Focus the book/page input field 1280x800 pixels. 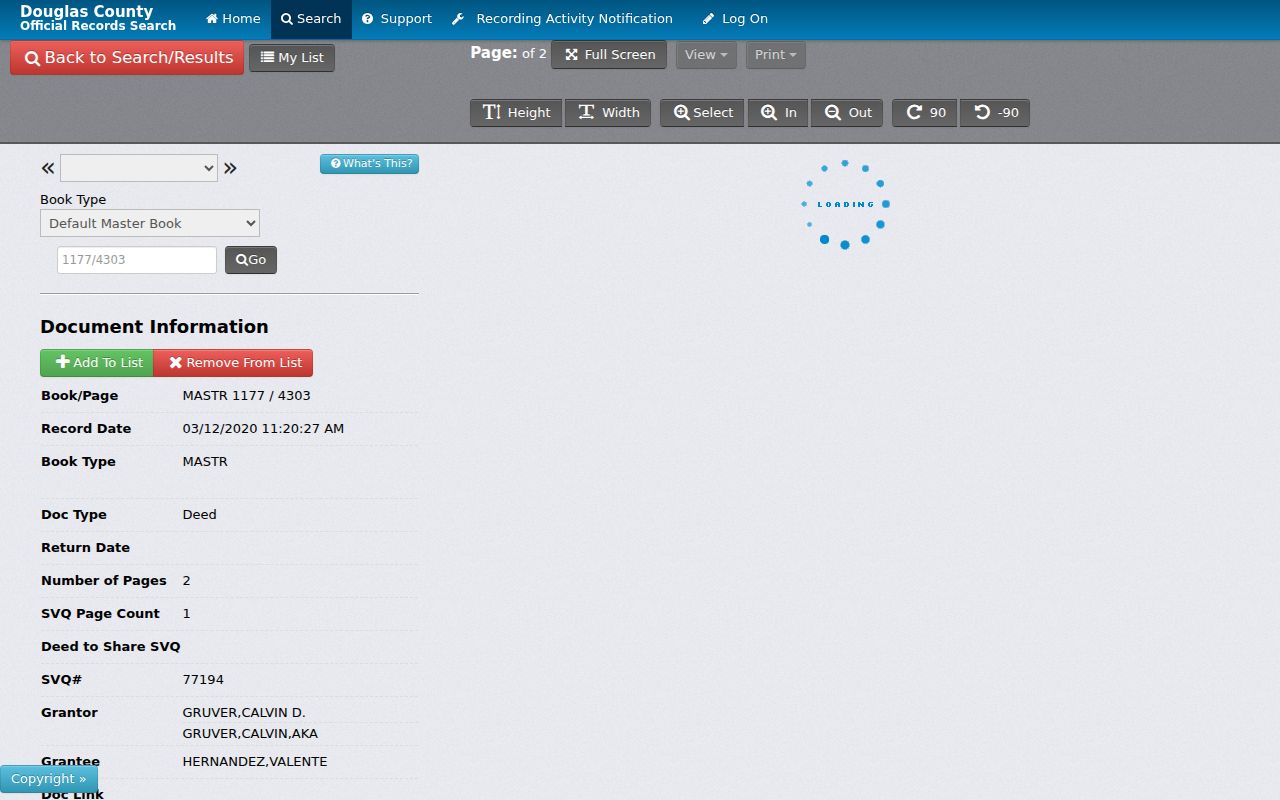click(x=137, y=260)
